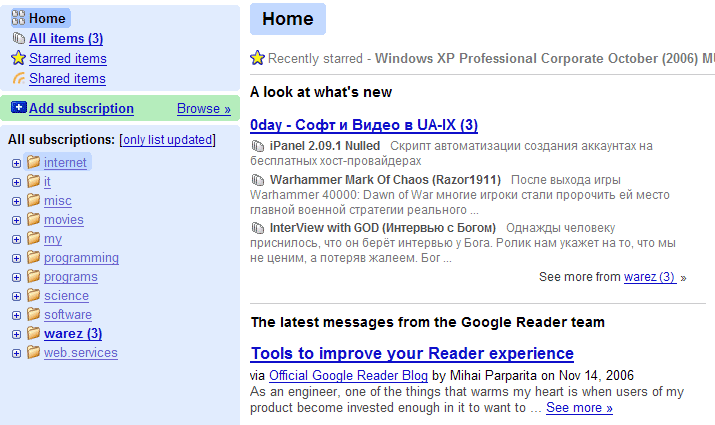Open Warhammer Mark Of Chaos (Razor1911) item
Image resolution: width=715 pixels, height=425 pixels.
(385, 180)
